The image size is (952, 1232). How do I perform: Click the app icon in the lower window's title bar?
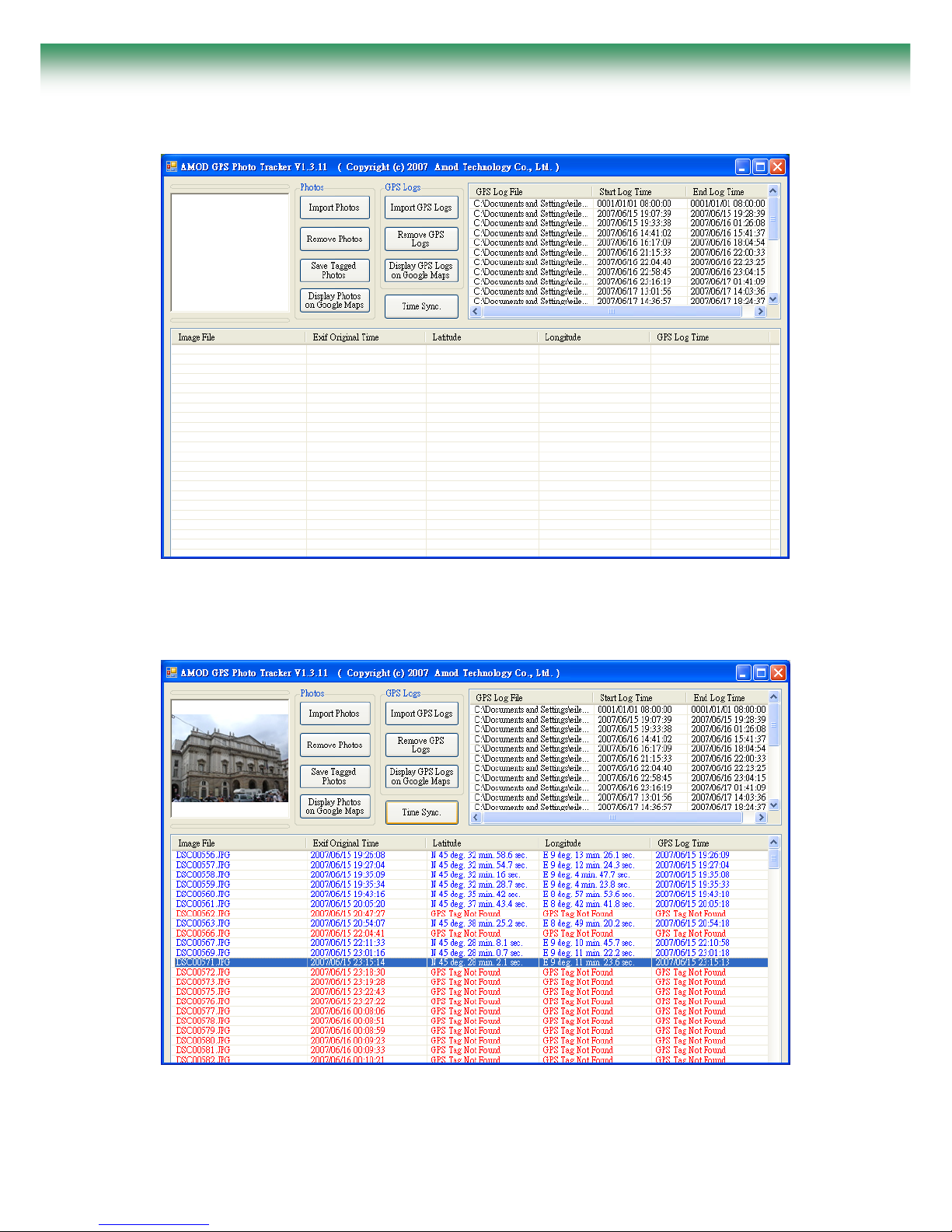[x=172, y=672]
